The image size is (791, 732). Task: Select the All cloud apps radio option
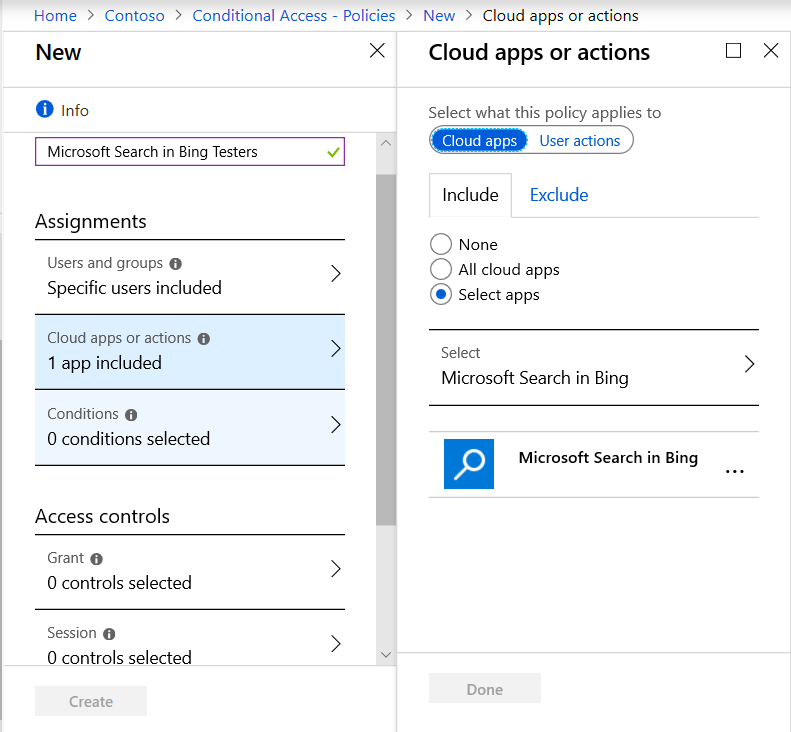[x=441, y=269]
